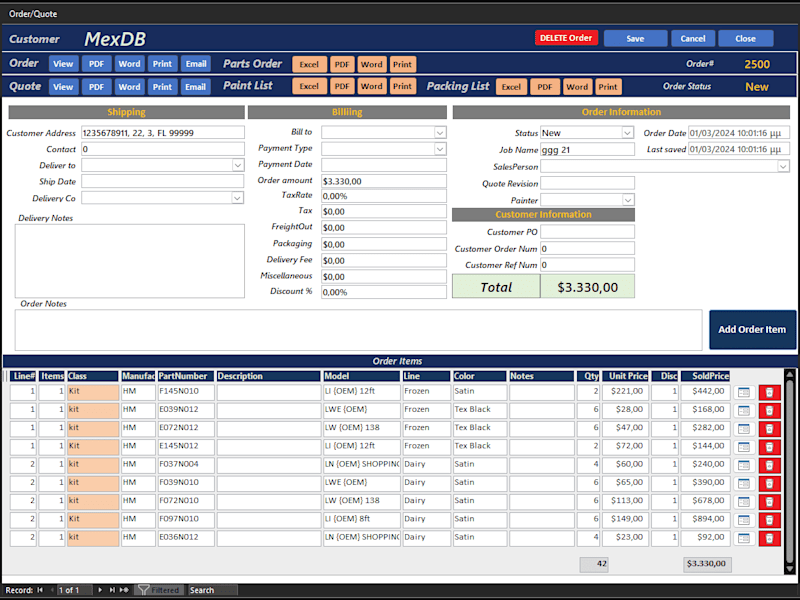This screenshot has height=600, width=800.
Task: Open the Bill to dropdown
Action: 440,133
